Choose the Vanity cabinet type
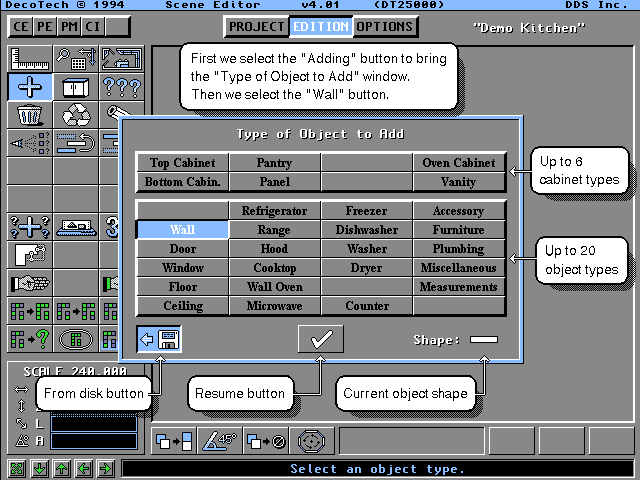The image size is (640, 480). point(459,182)
